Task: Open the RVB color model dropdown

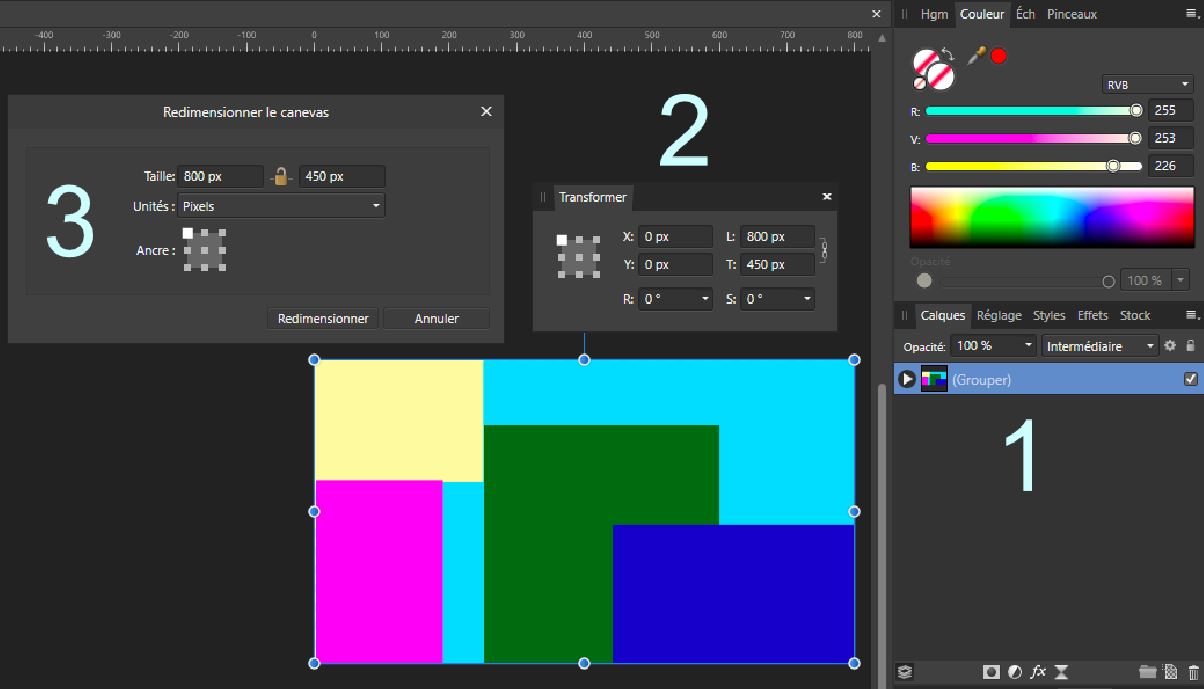Action: [x=1147, y=85]
